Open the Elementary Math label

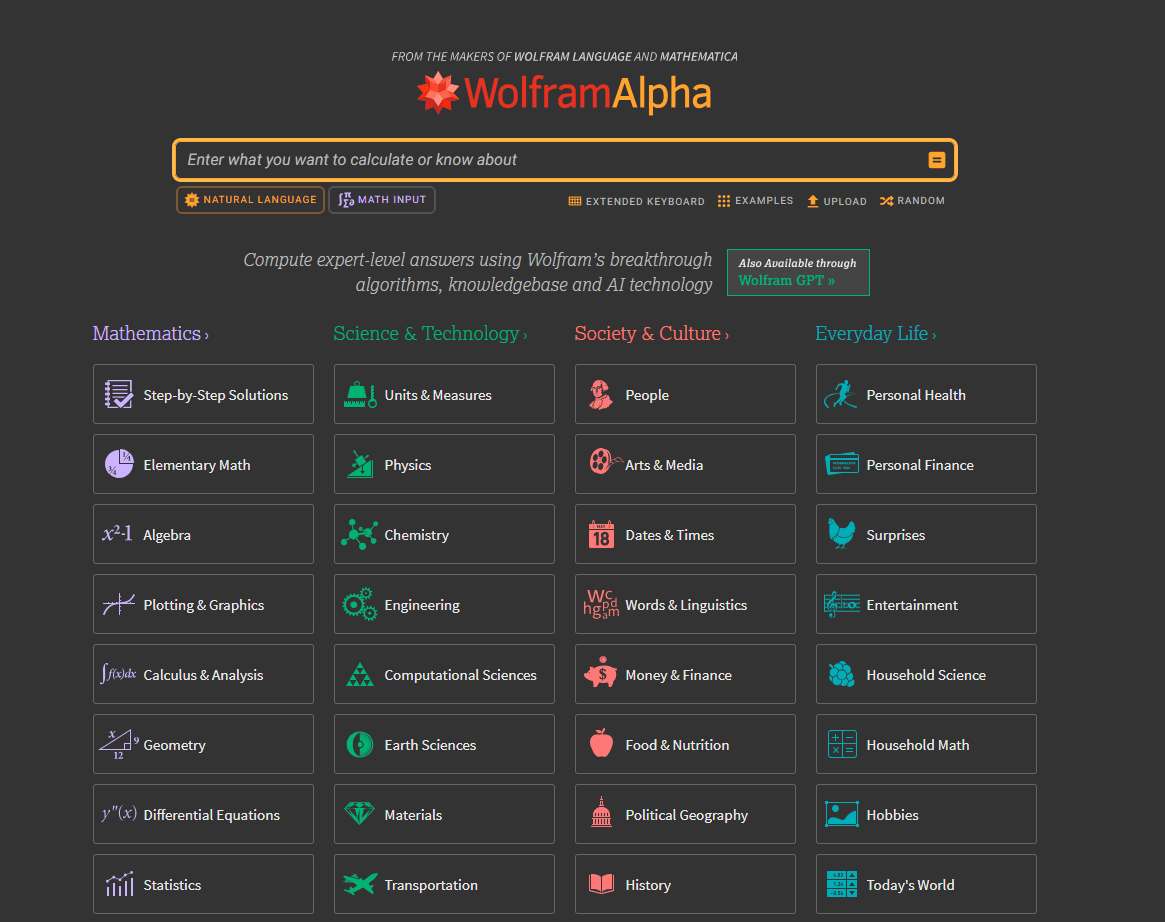point(196,465)
